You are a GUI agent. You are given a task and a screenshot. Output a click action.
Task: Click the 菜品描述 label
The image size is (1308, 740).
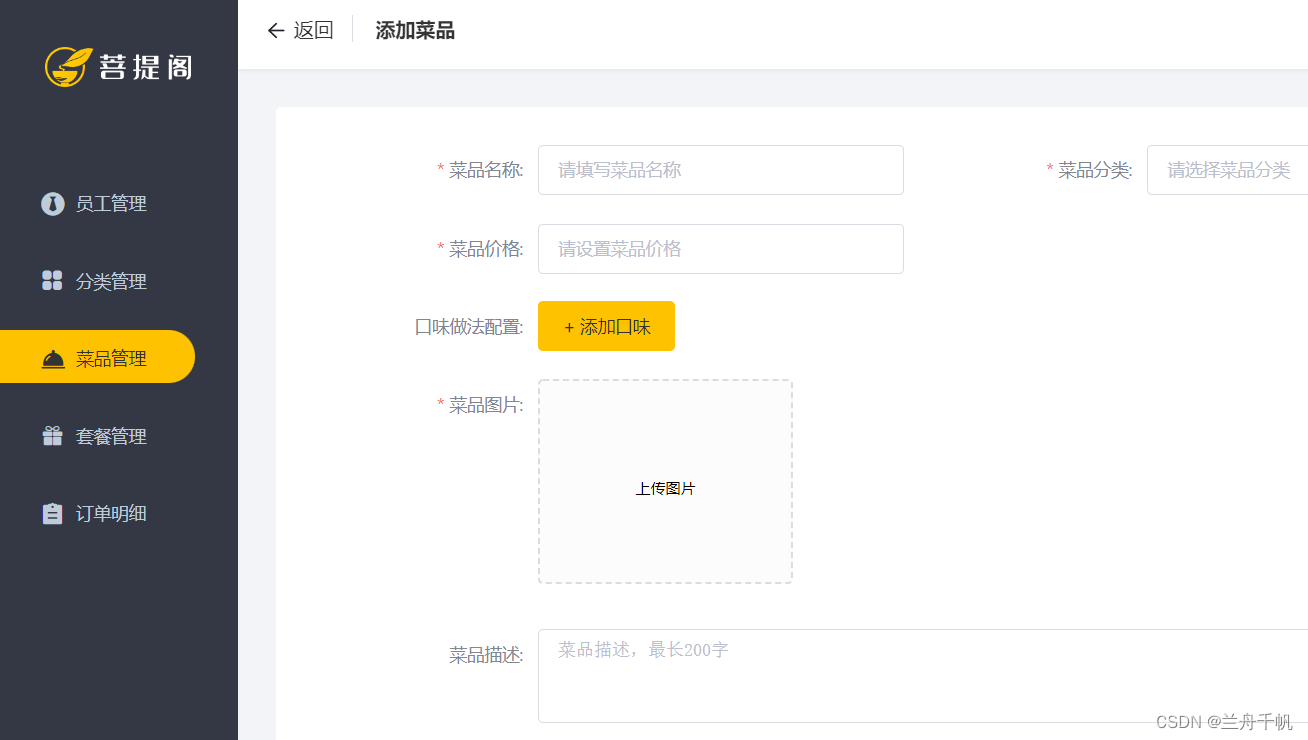click(486, 656)
